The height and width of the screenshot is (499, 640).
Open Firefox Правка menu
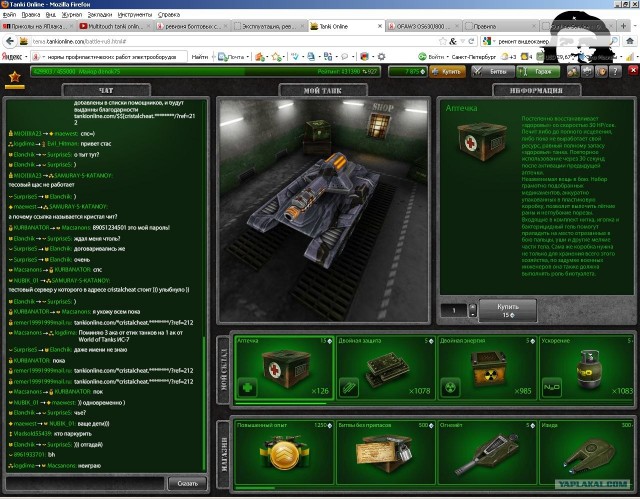[31, 15]
